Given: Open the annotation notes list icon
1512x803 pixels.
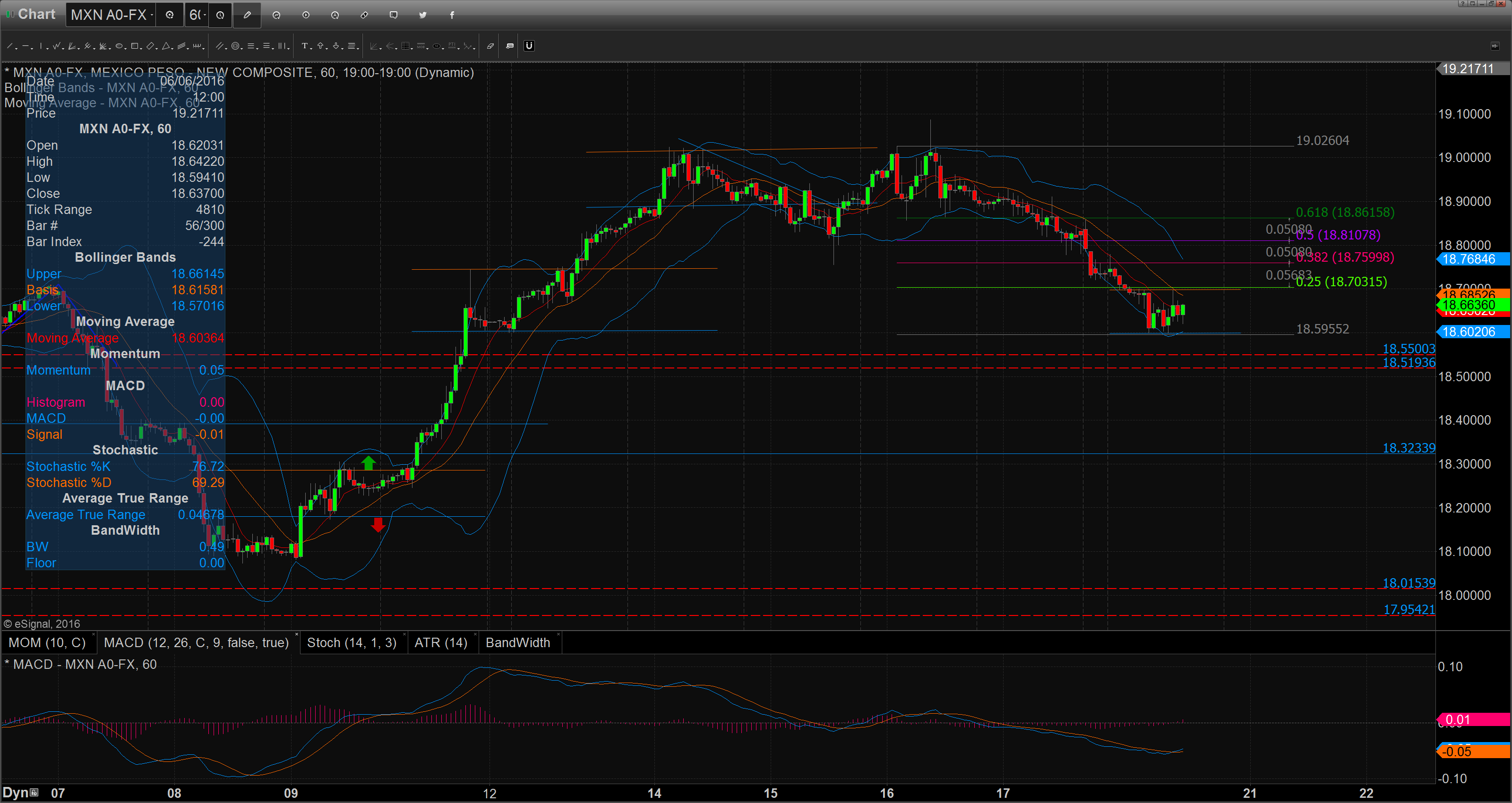Looking at the screenshot, I should [x=509, y=46].
